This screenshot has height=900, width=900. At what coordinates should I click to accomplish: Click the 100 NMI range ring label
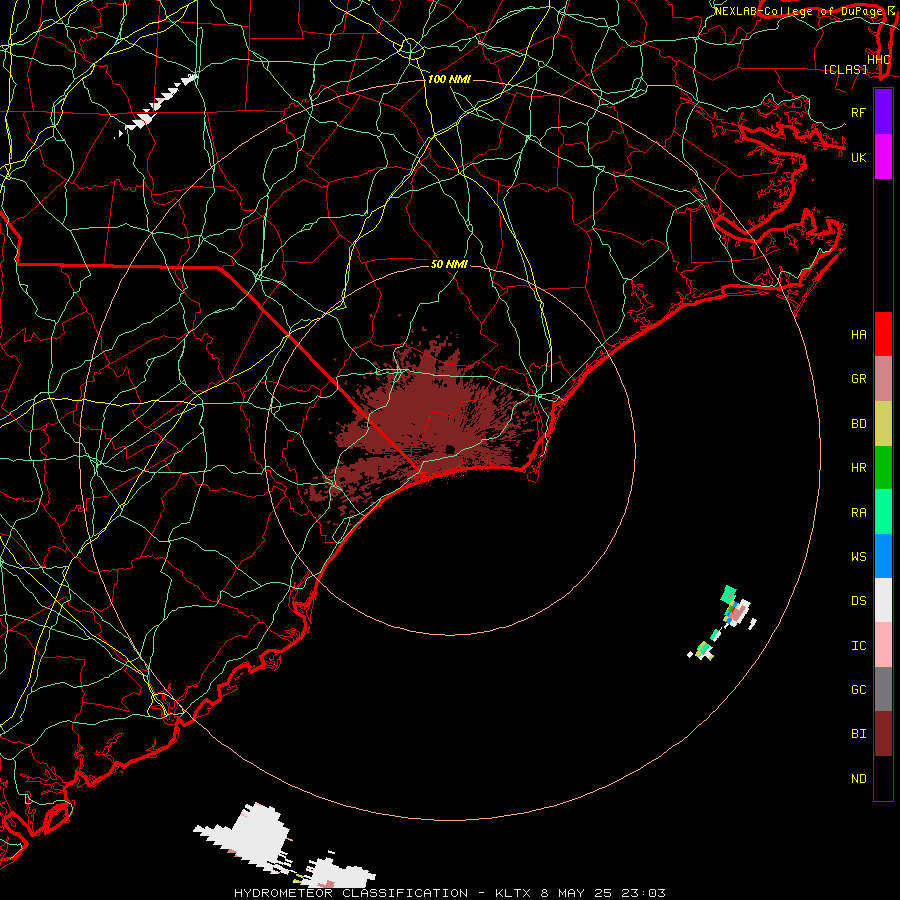[449, 79]
